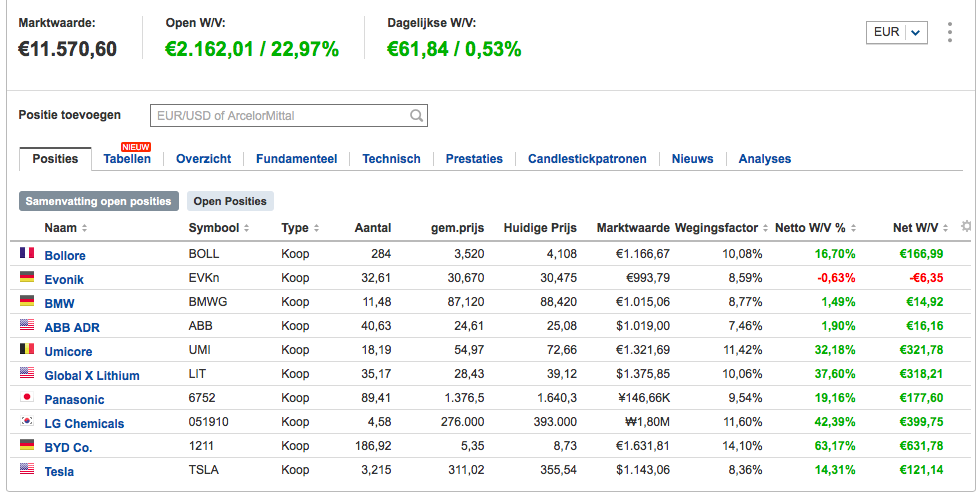
Task: Open the three-dot options menu
Action: pos(949,32)
